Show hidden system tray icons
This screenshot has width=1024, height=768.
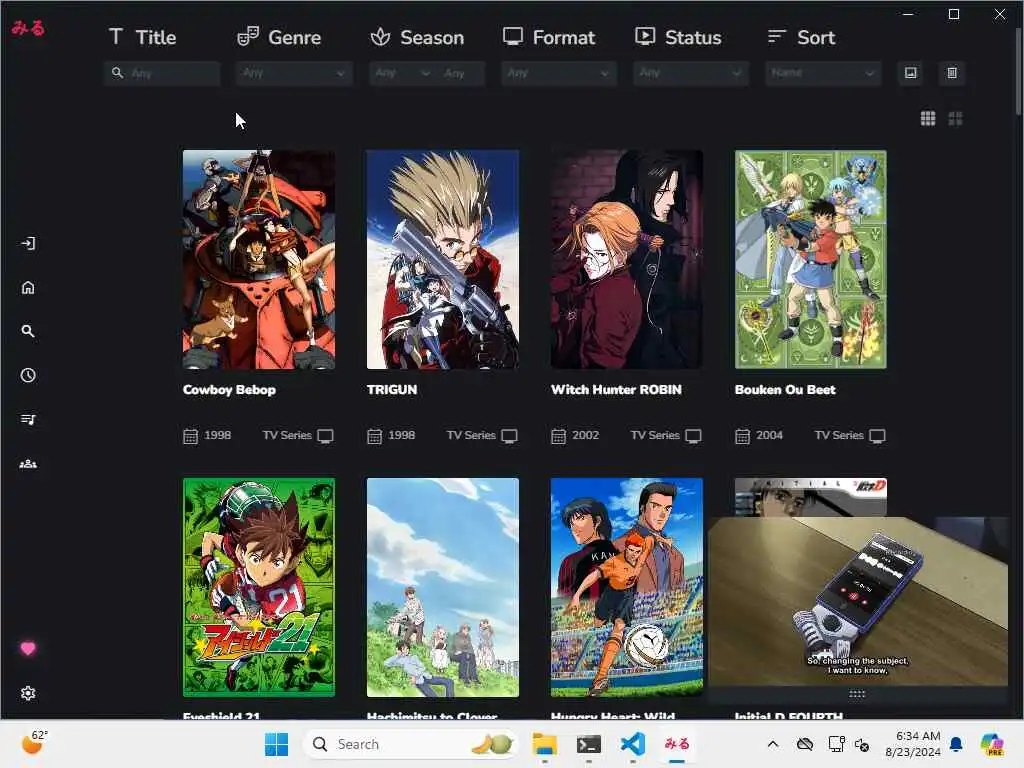pyautogui.click(x=773, y=744)
